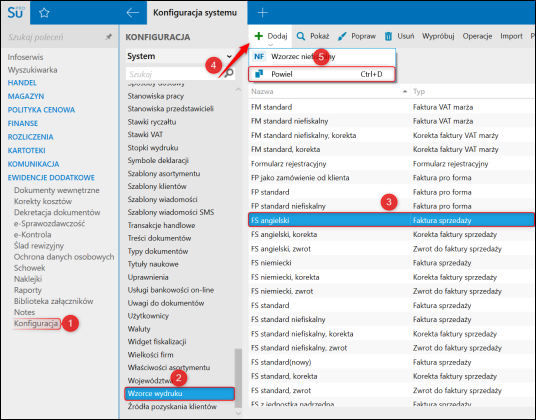Open Wyszukiwarka in the sidebar
Image resolution: width=536 pixels, height=420 pixels.
point(32,70)
